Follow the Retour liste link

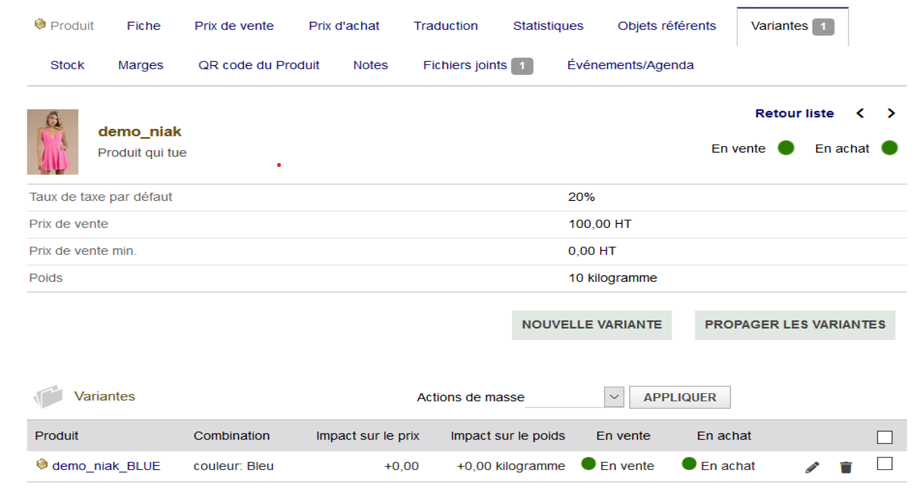pos(794,113)
